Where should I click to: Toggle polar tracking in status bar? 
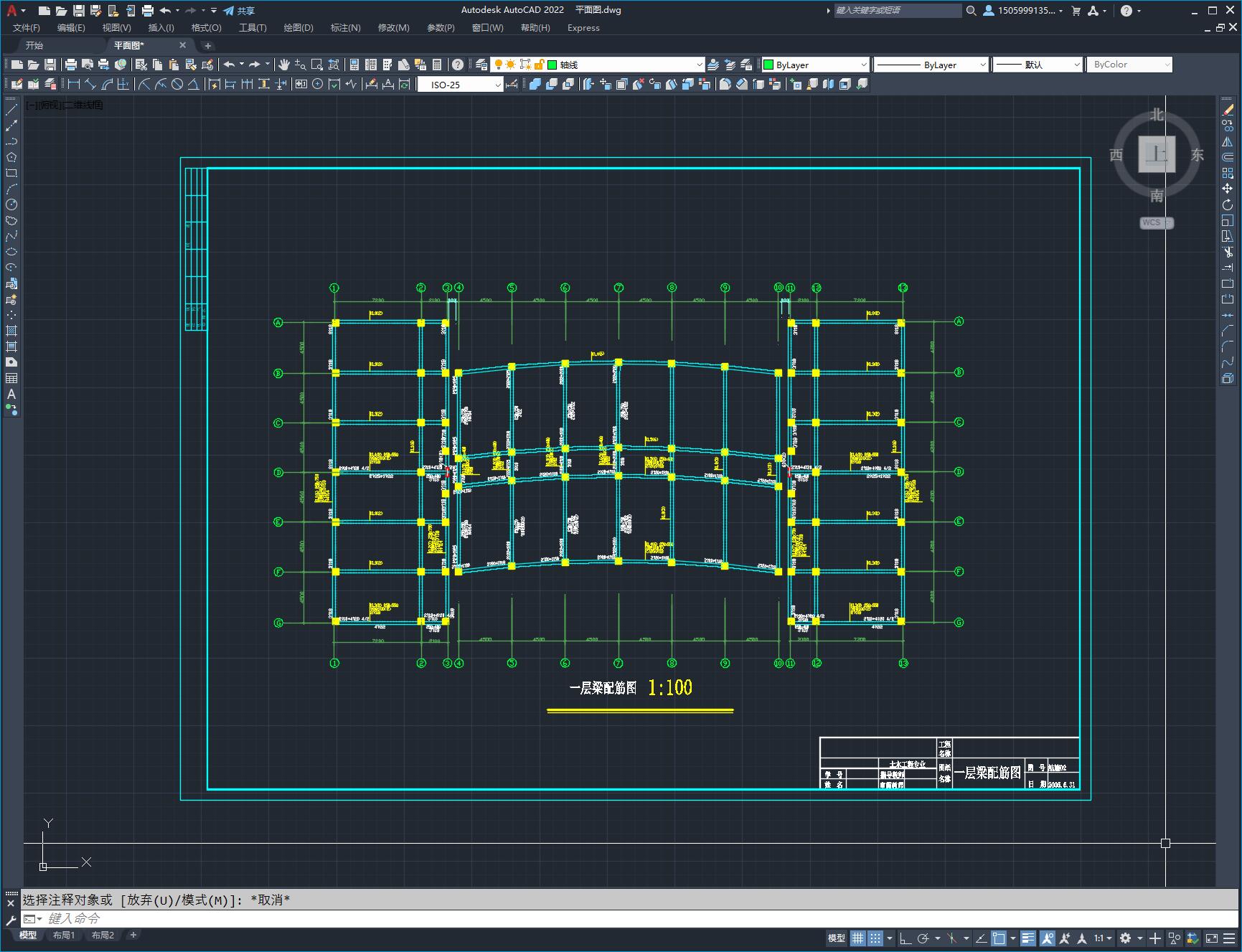tap(923, 938)
